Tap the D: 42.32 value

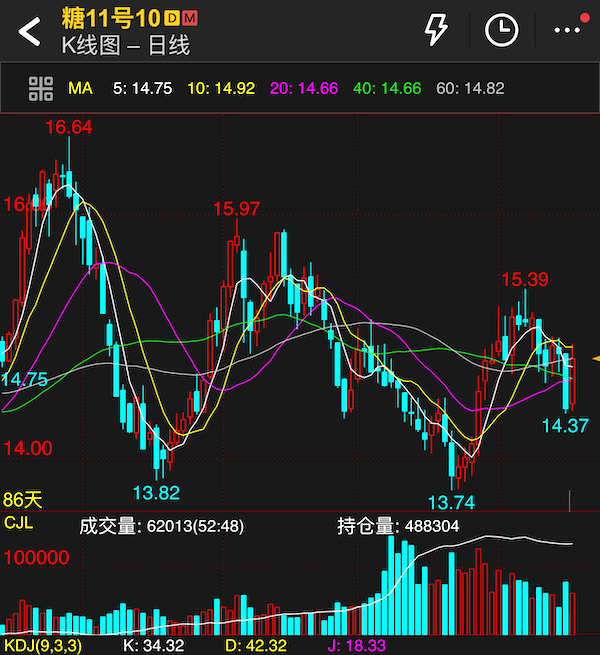tap(256, 646)
